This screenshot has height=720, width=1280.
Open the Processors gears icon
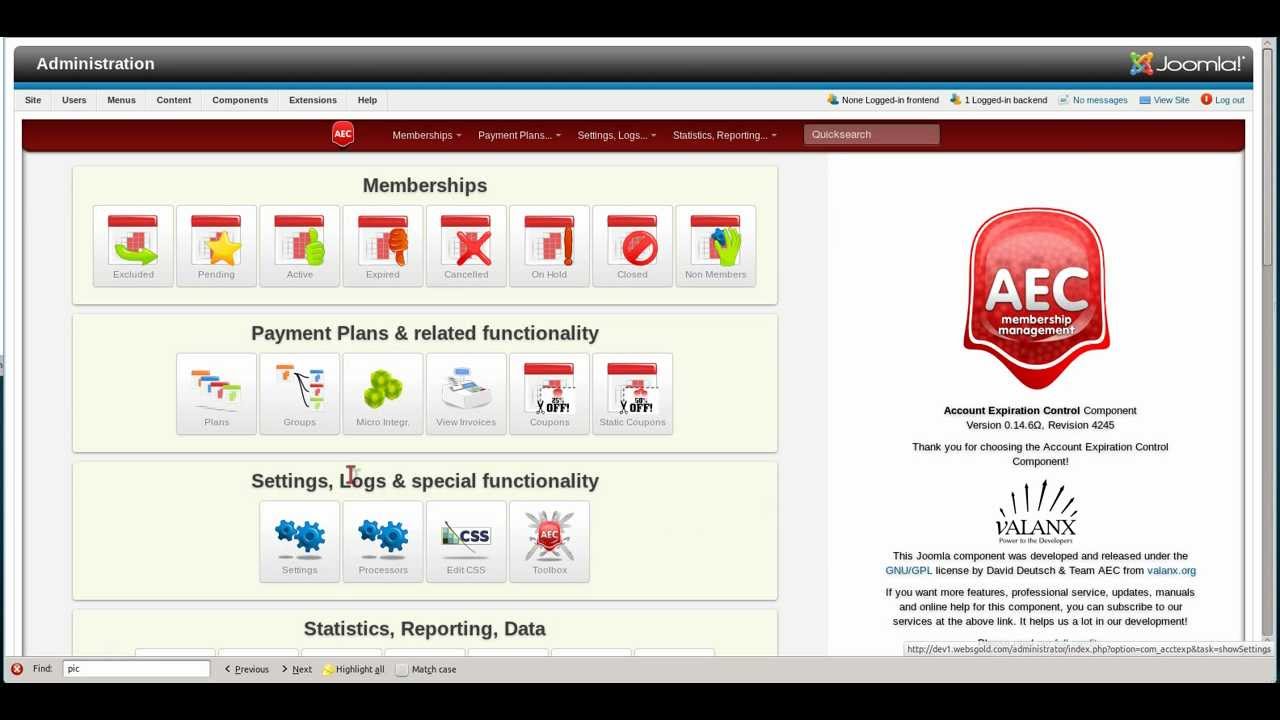click(382, 542)
